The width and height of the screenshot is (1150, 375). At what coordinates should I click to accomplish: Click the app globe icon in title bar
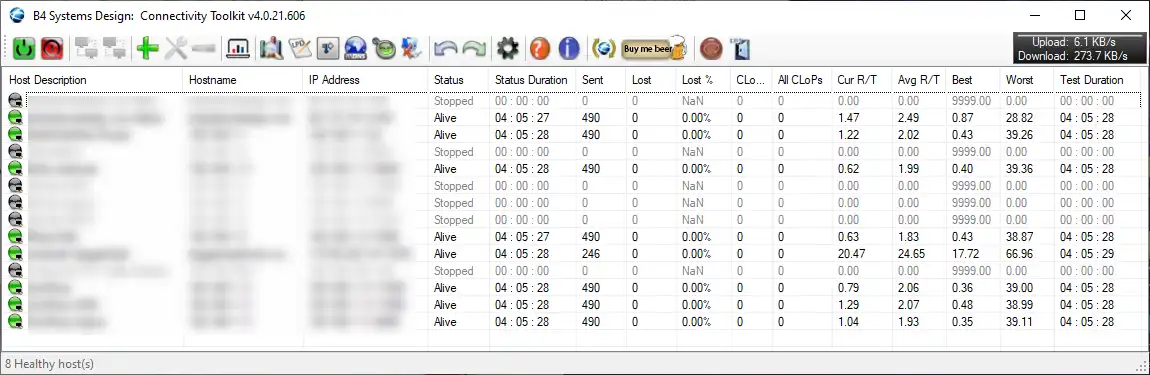point(16,15)
